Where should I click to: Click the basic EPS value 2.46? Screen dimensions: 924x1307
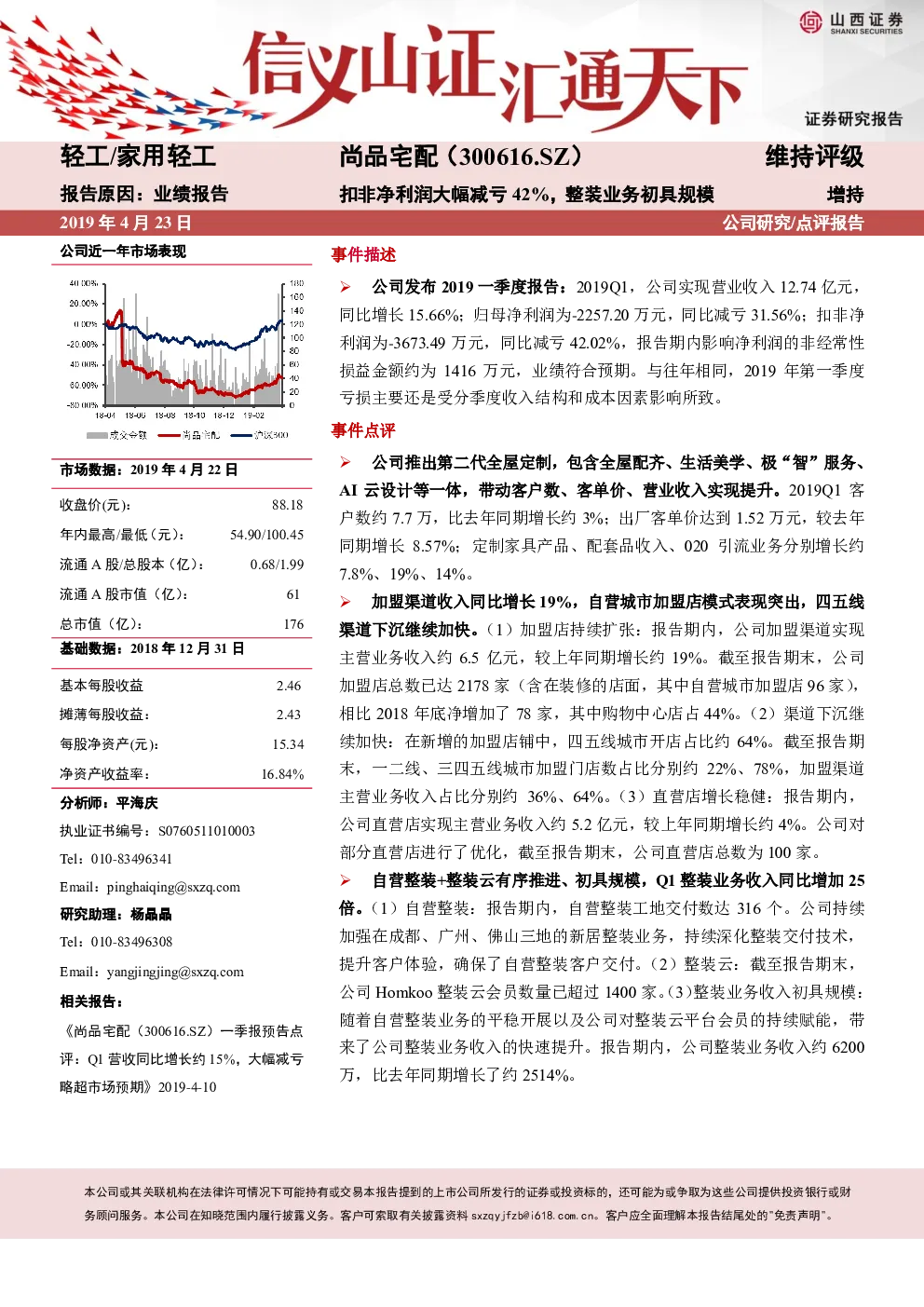(x=289, y=686)
